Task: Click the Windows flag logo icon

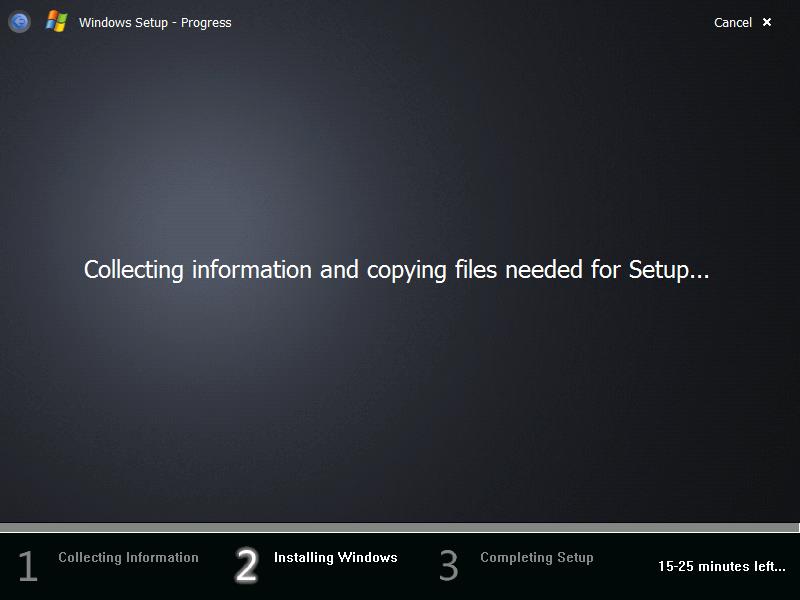Action: pos(57,22)
